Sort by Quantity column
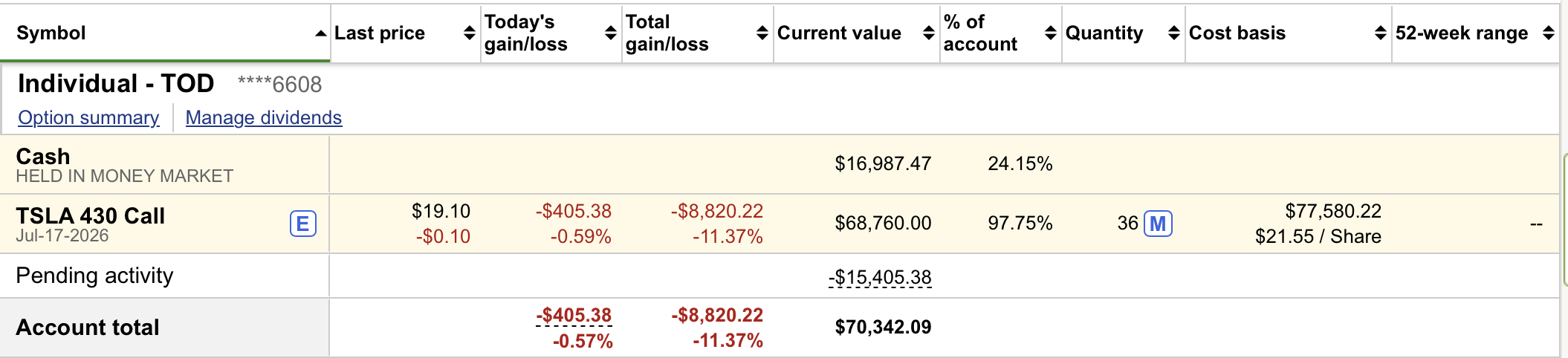This screenshot has height=358, width=1568. (1173, 33)
